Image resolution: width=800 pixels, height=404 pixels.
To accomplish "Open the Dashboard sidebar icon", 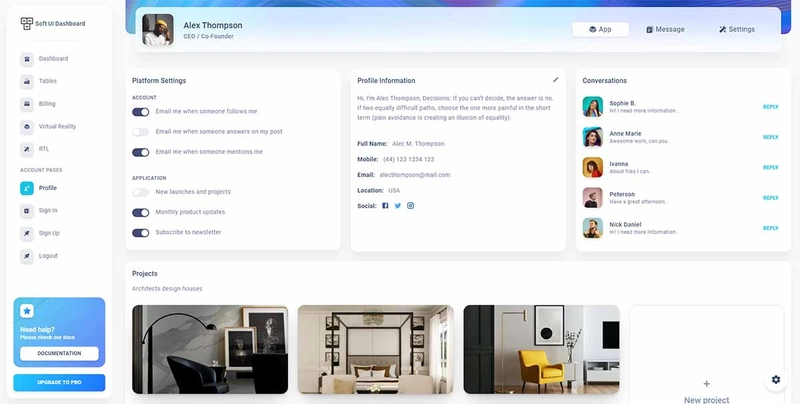I will pos(27,59).
